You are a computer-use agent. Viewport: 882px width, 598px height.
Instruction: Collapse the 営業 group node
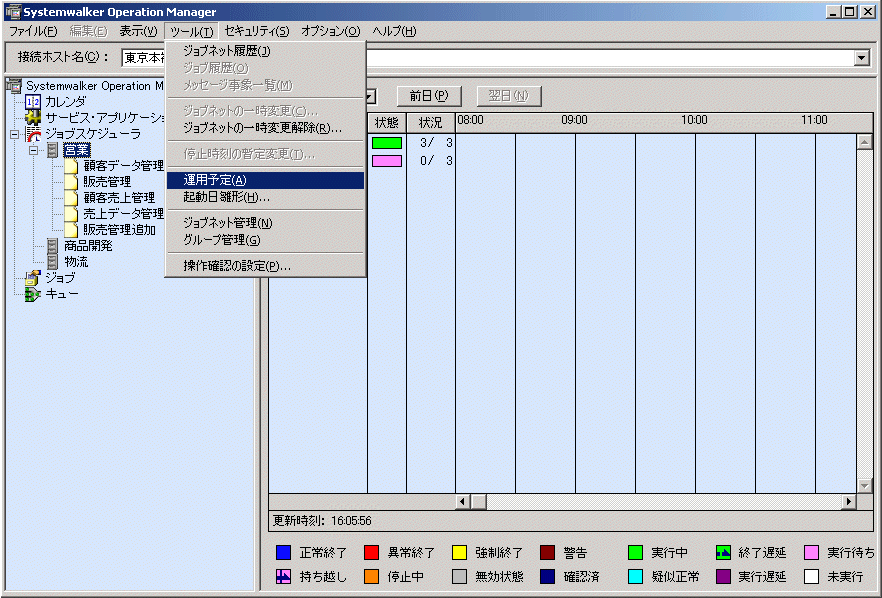coord(34,150)
